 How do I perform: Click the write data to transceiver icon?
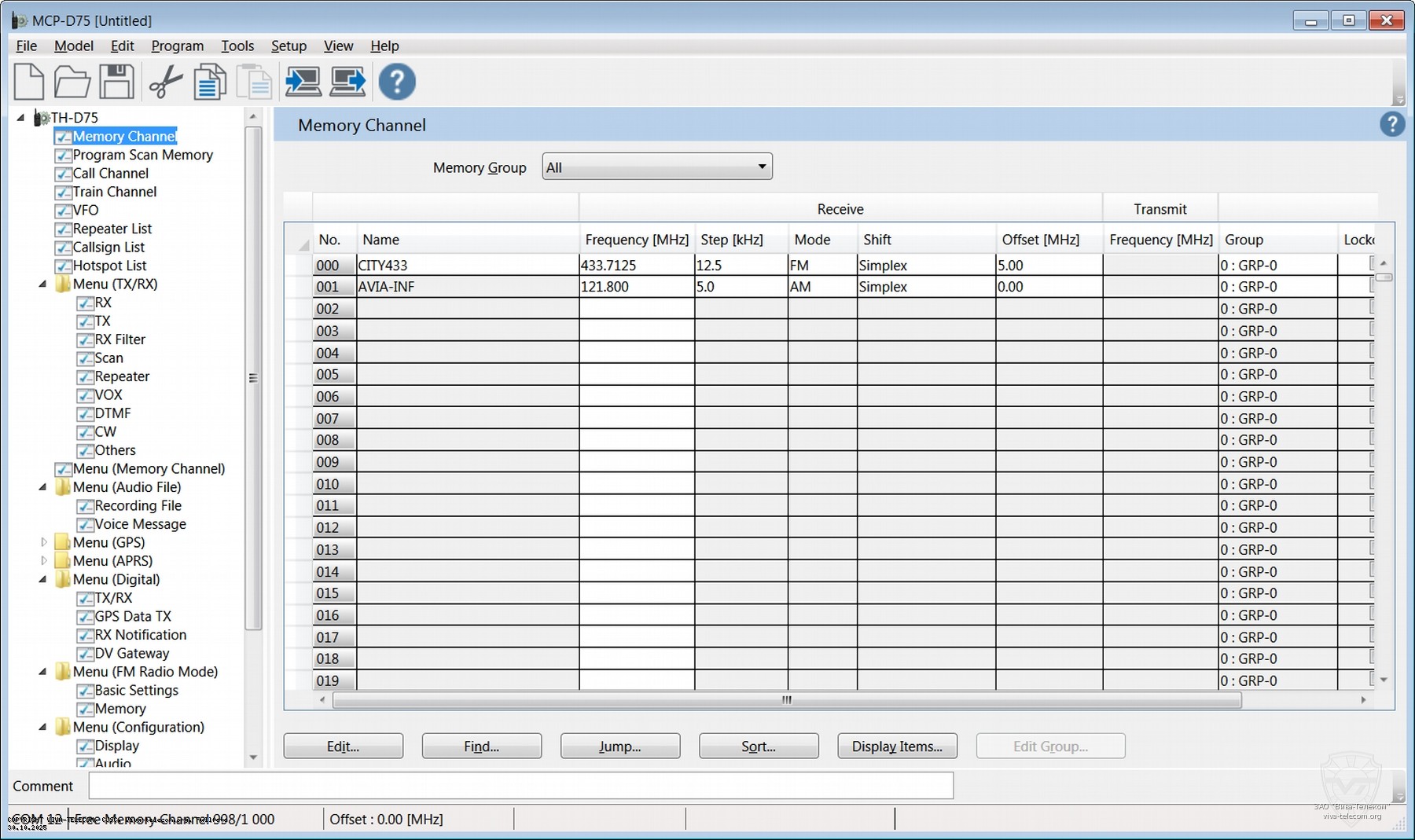click(347, 82)
